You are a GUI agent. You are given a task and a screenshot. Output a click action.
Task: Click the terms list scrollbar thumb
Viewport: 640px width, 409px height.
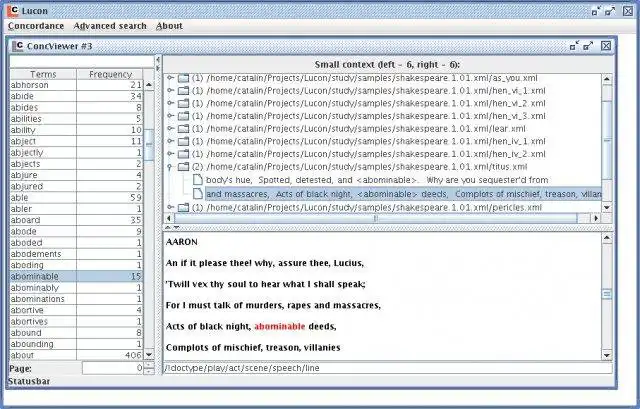tap(149, 145)
